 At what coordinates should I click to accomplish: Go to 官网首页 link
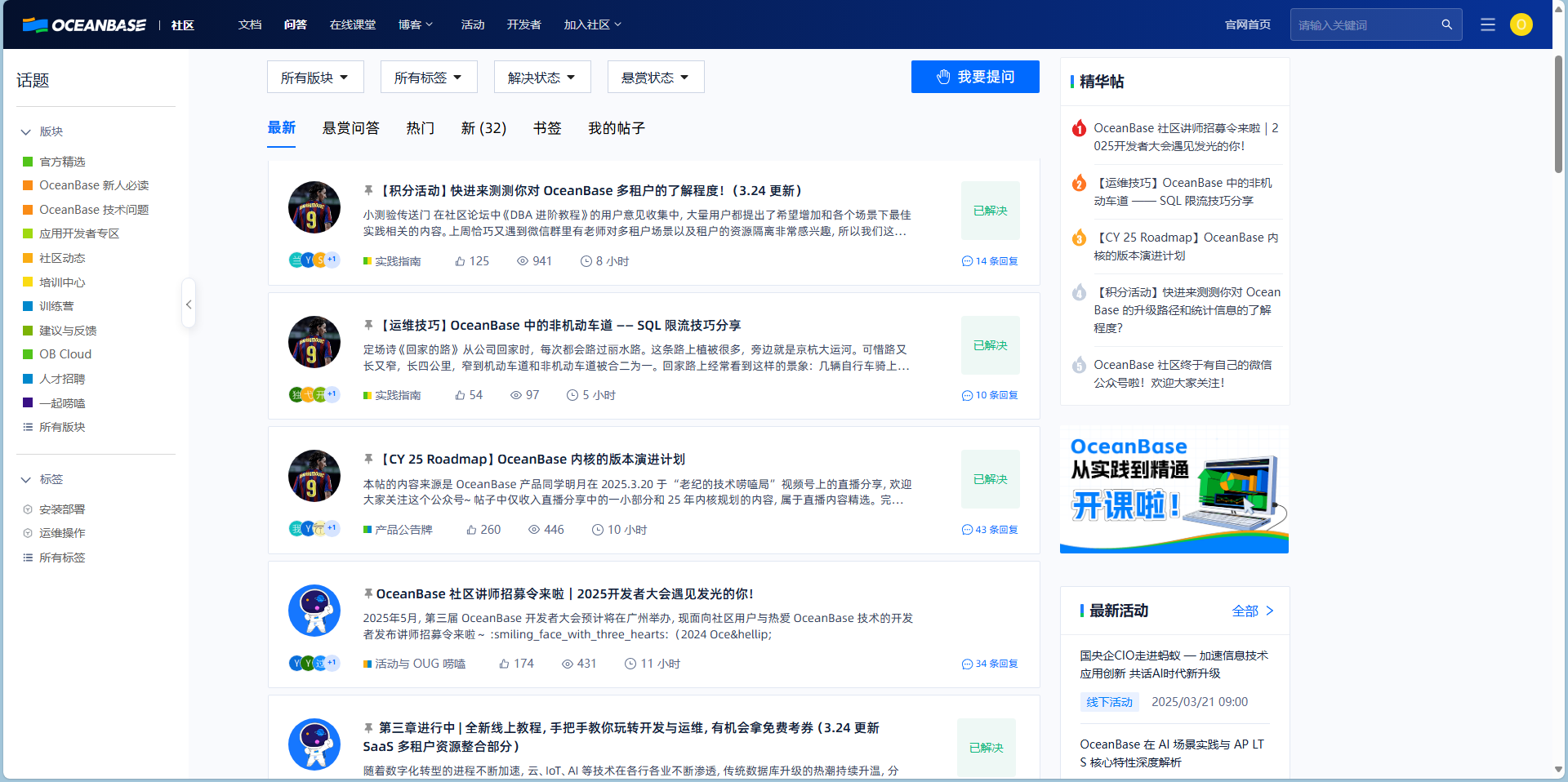pyautogui.click(x=1248, y=24)
